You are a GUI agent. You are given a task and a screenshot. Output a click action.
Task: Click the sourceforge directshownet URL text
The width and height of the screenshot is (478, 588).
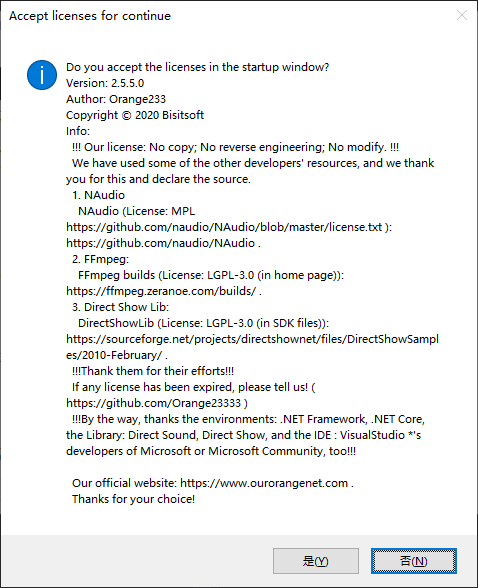click(252, 347)
